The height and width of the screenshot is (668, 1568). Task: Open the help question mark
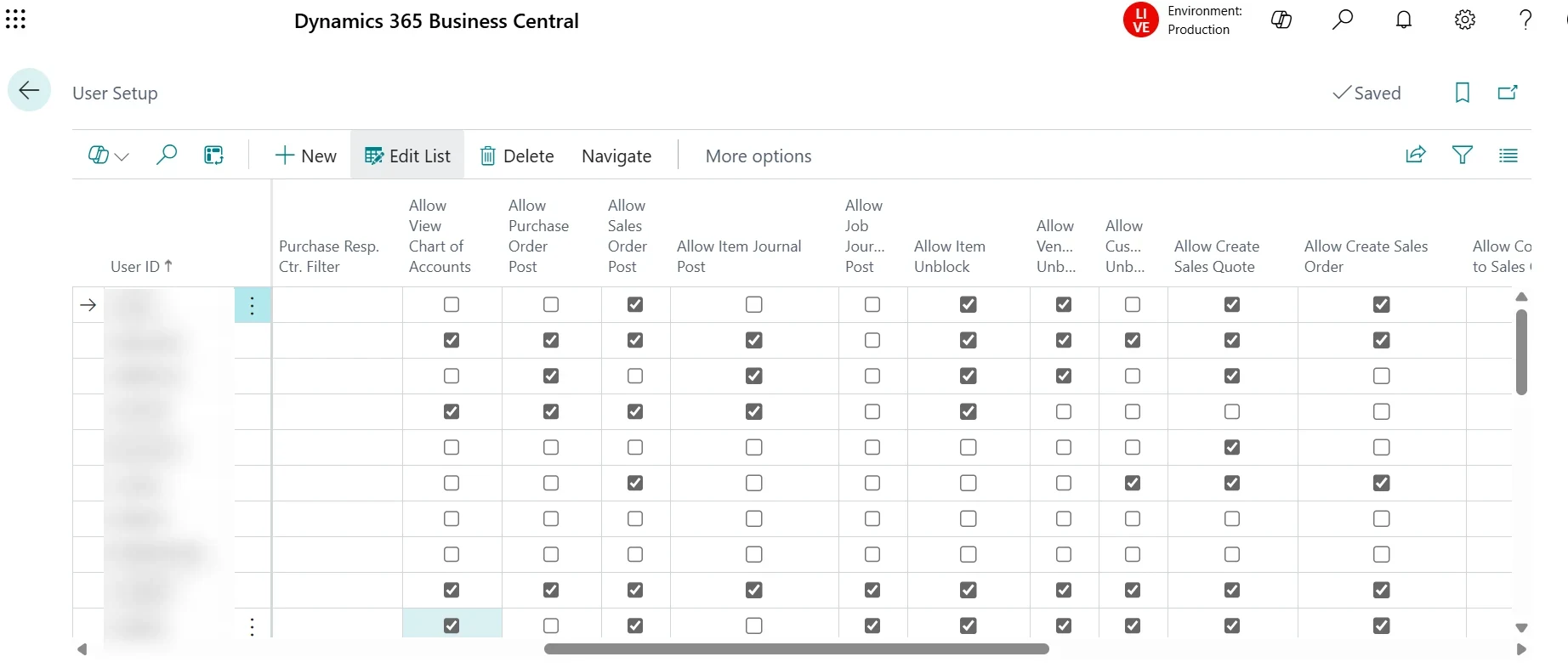pos(1525,20)
